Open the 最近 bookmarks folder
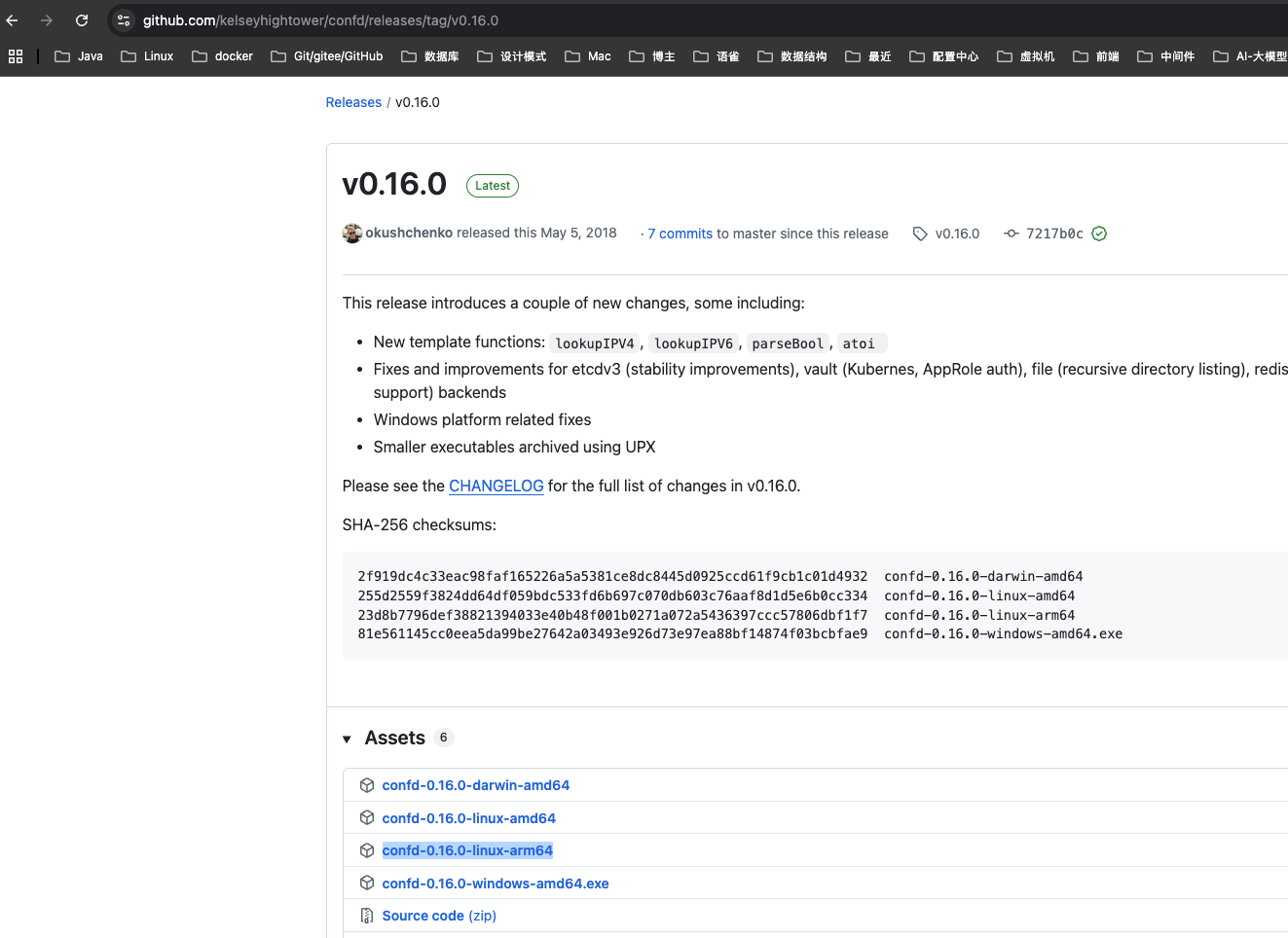The image size is (1288, 938). (x=868, y=56)
